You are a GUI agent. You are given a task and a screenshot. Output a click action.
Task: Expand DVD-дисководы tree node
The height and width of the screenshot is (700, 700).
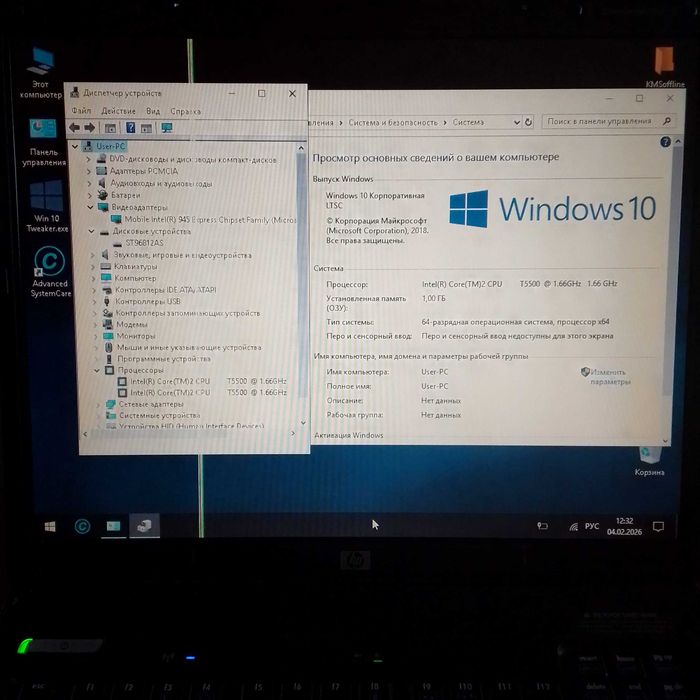[88, 159]
